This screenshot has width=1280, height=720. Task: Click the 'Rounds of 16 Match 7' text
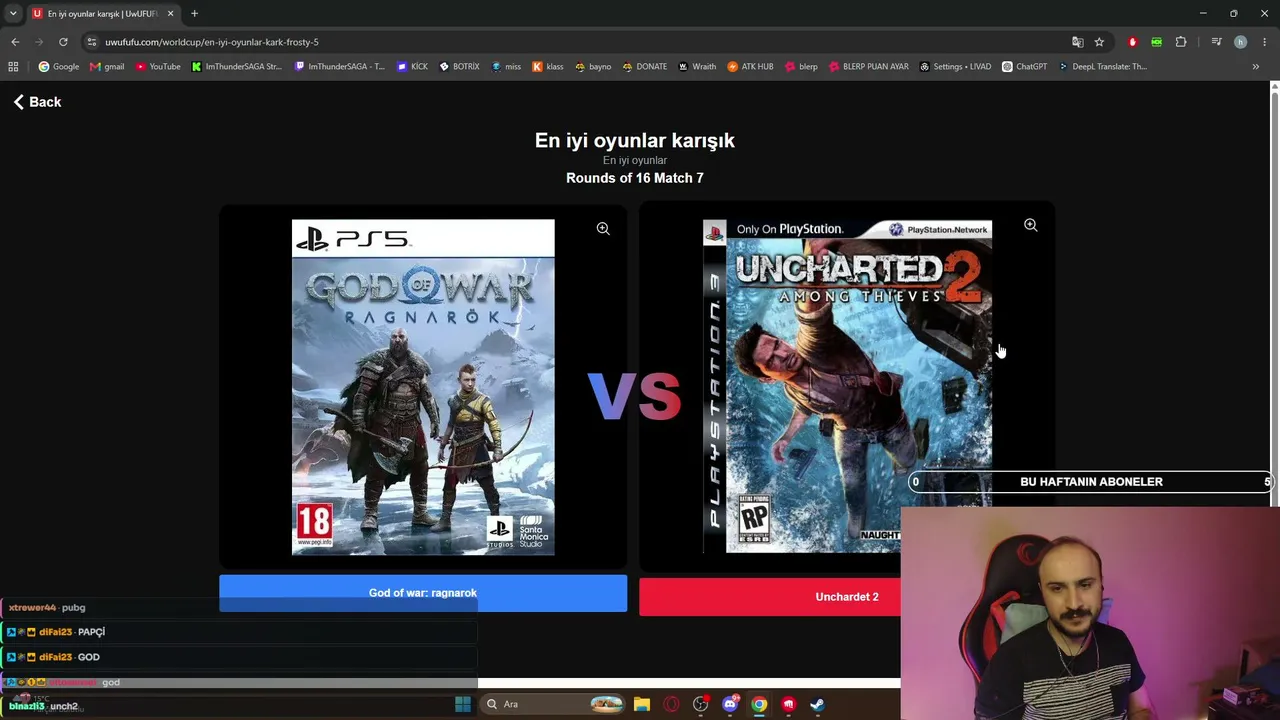click(x=635, y=178)
